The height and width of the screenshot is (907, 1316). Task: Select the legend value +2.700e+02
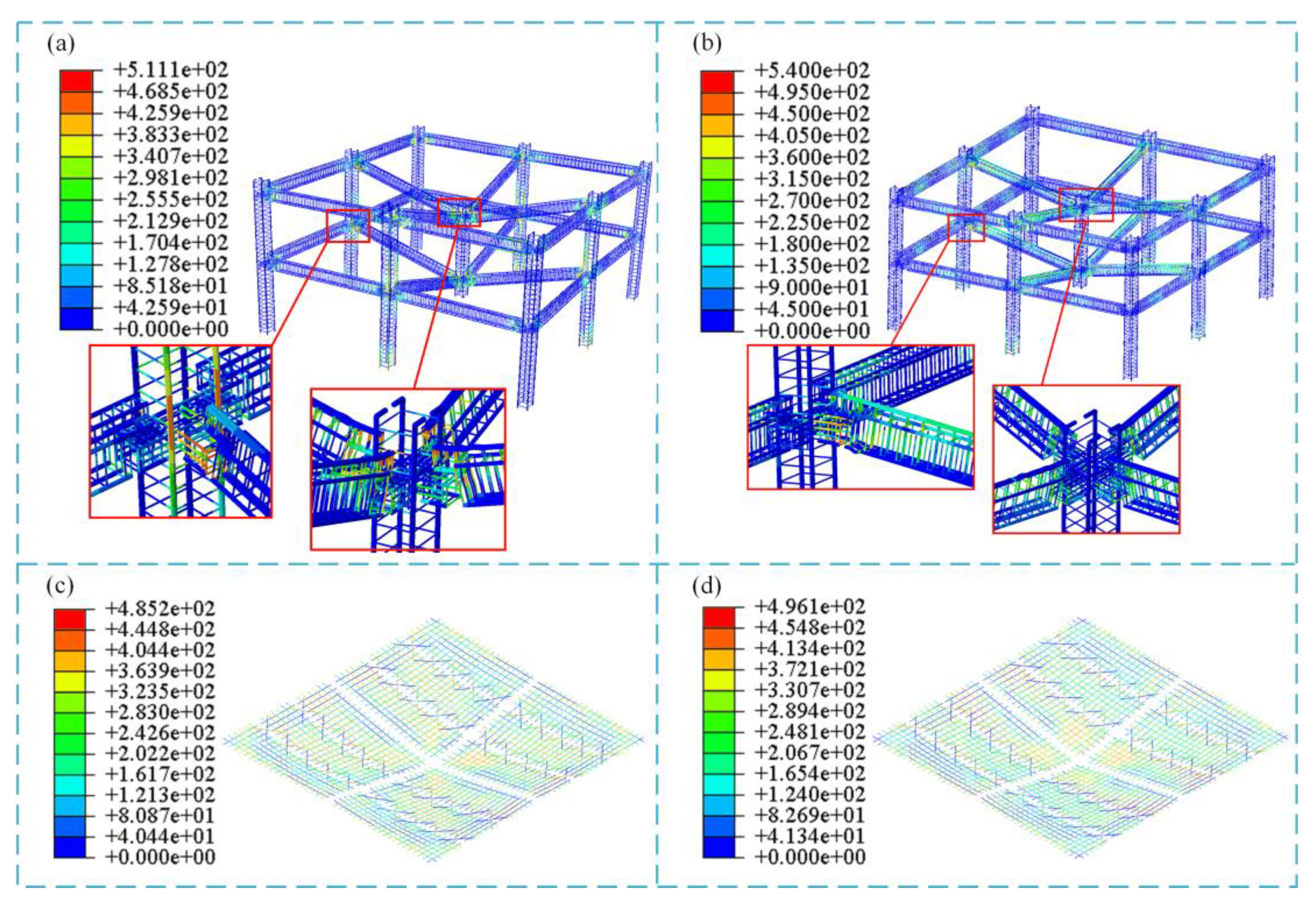coord(812,201)
